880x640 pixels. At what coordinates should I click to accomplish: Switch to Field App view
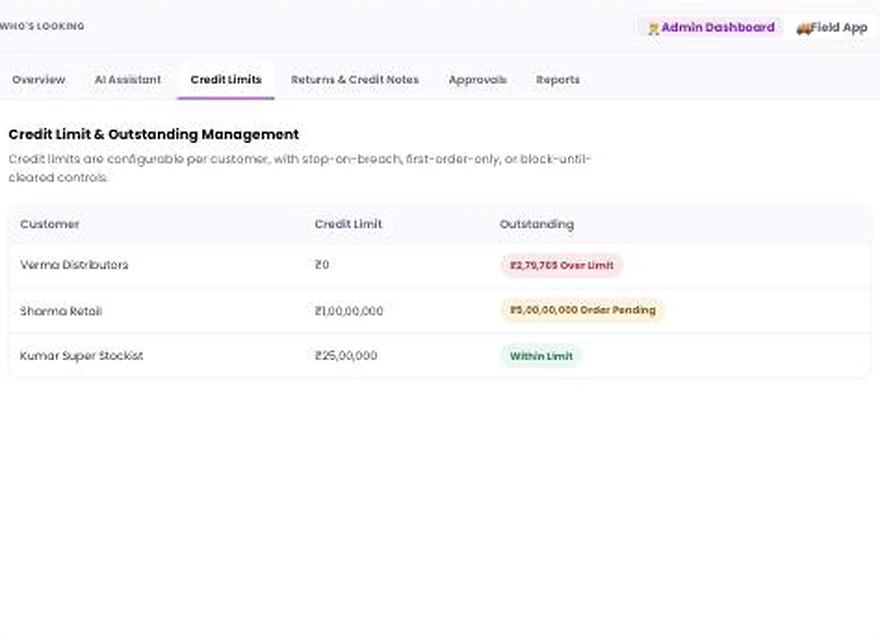click(x=832, y=27)
